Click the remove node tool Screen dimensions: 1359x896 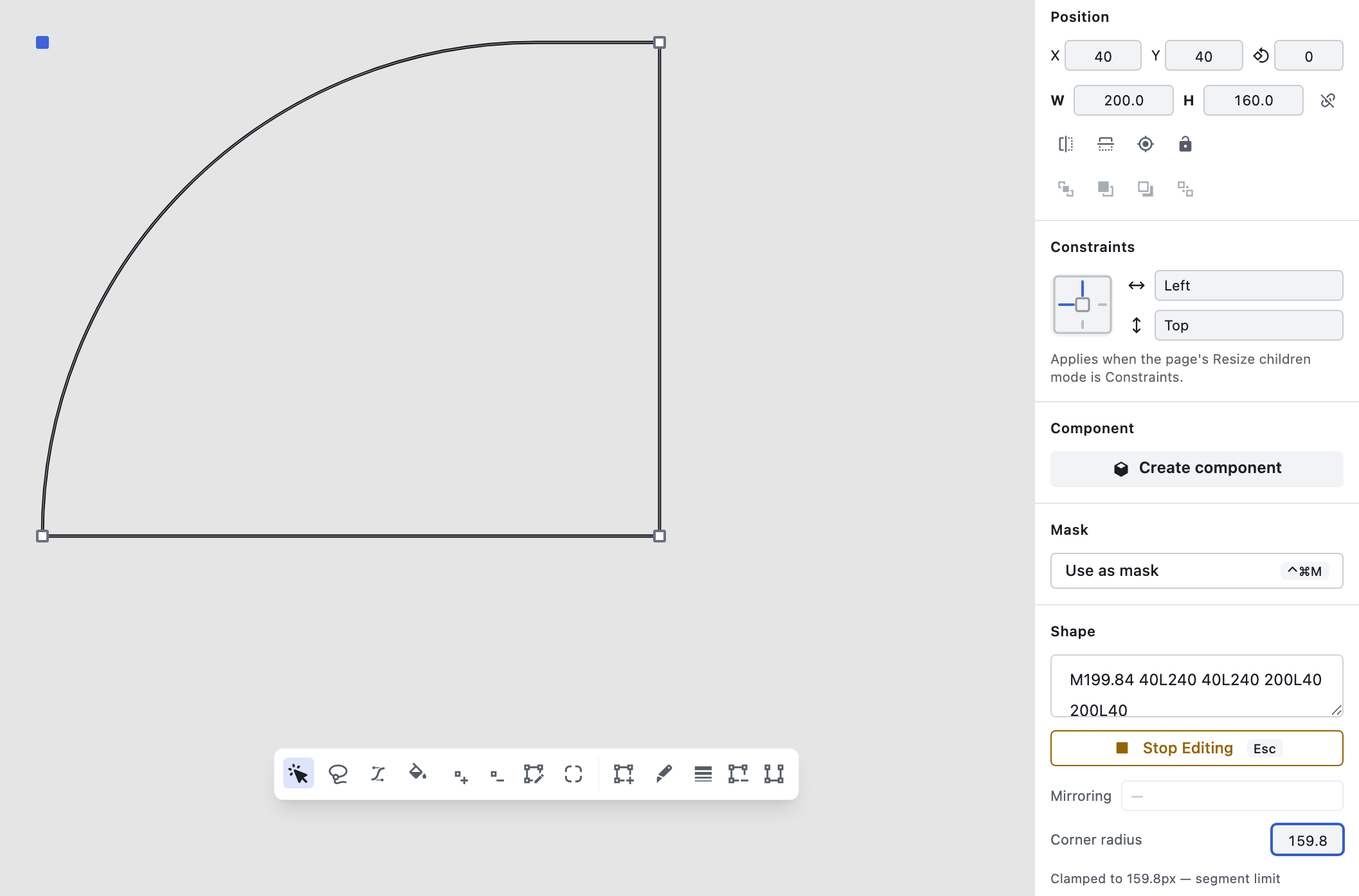tap(497, 776)
